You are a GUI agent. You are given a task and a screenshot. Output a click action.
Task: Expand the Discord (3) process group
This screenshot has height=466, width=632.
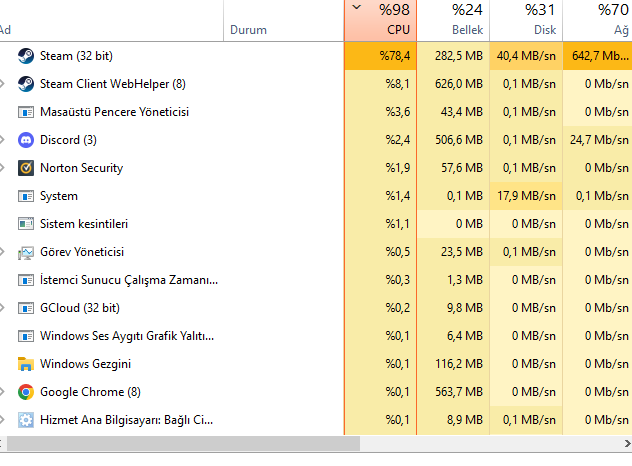click(x=2, y=140)
